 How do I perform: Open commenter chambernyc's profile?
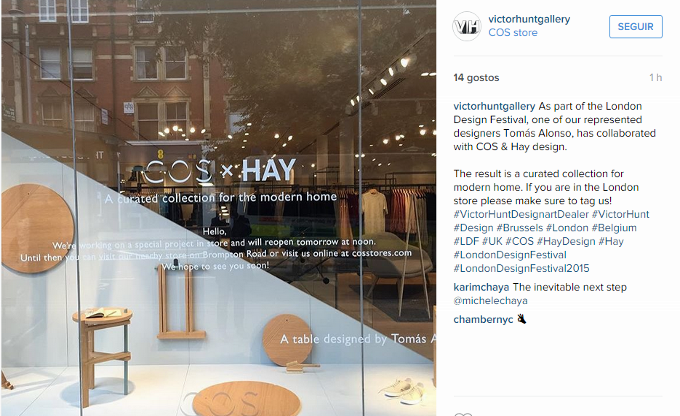coord(483,320)
